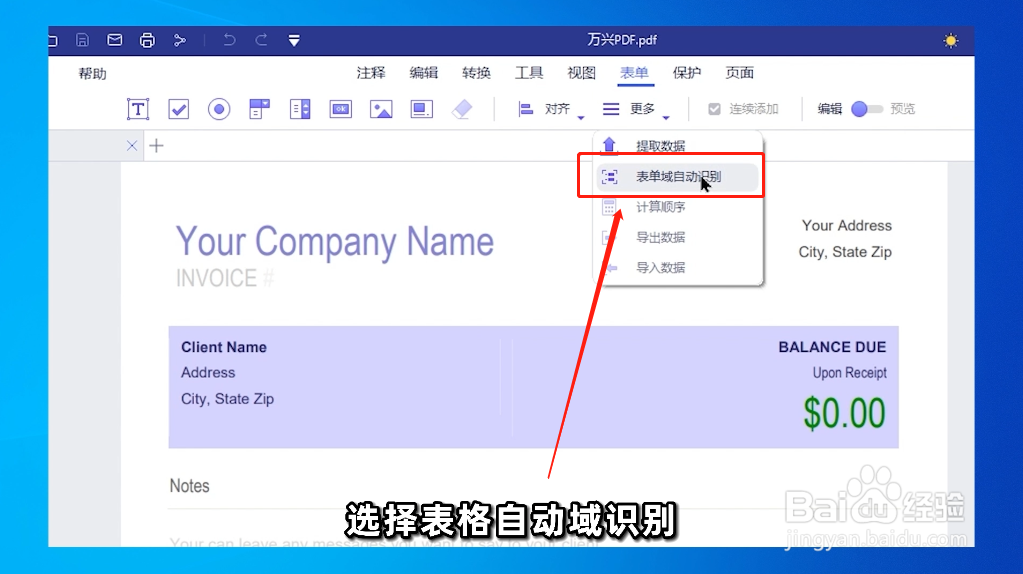
Task: Open the 工具 tab
Action: point(529,73)
